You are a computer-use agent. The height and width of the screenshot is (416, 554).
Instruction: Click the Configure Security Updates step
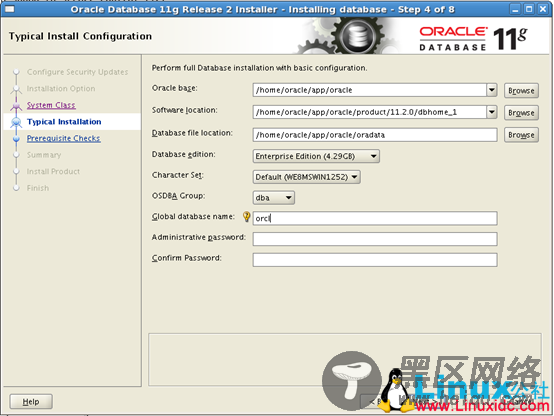pyautogui.click(x=77, y=72)
